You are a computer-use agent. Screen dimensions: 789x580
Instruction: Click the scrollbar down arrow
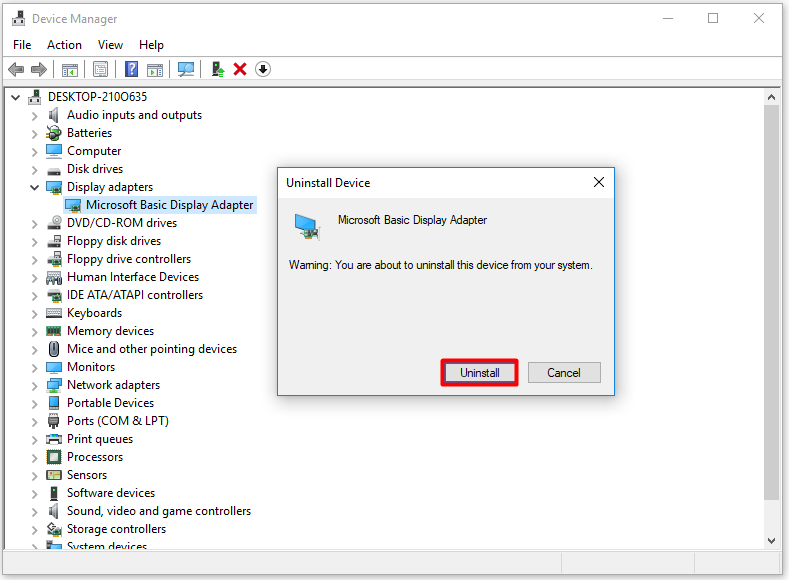[771, 541]
